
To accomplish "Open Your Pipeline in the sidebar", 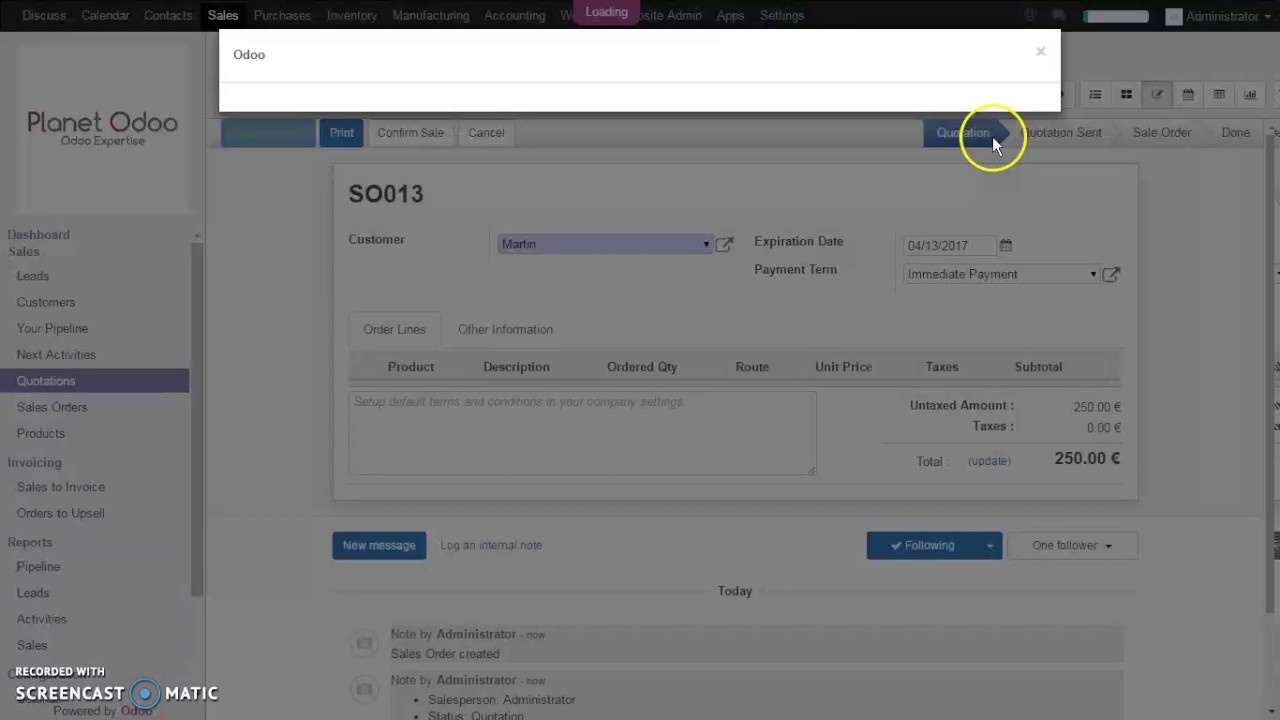I will (52, 328).
